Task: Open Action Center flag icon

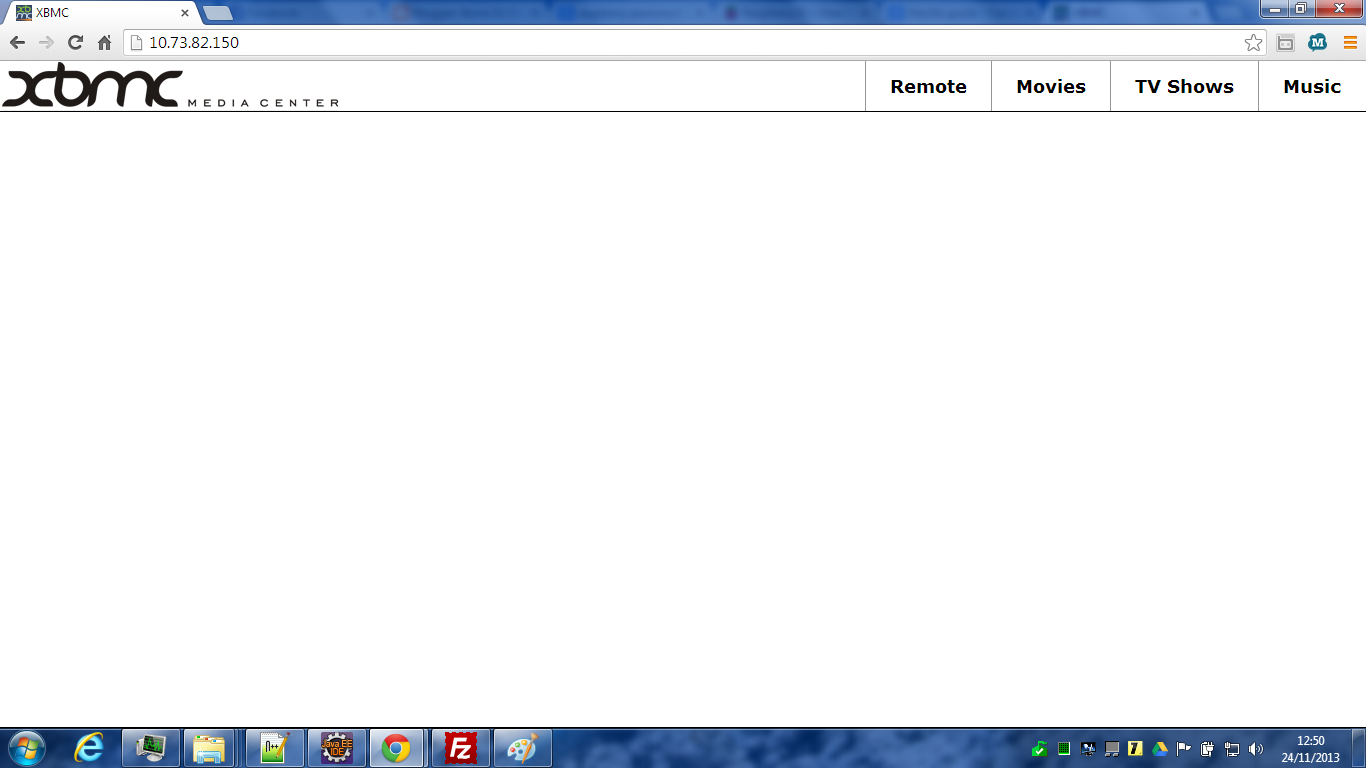Action: [x=1184, y=749]
